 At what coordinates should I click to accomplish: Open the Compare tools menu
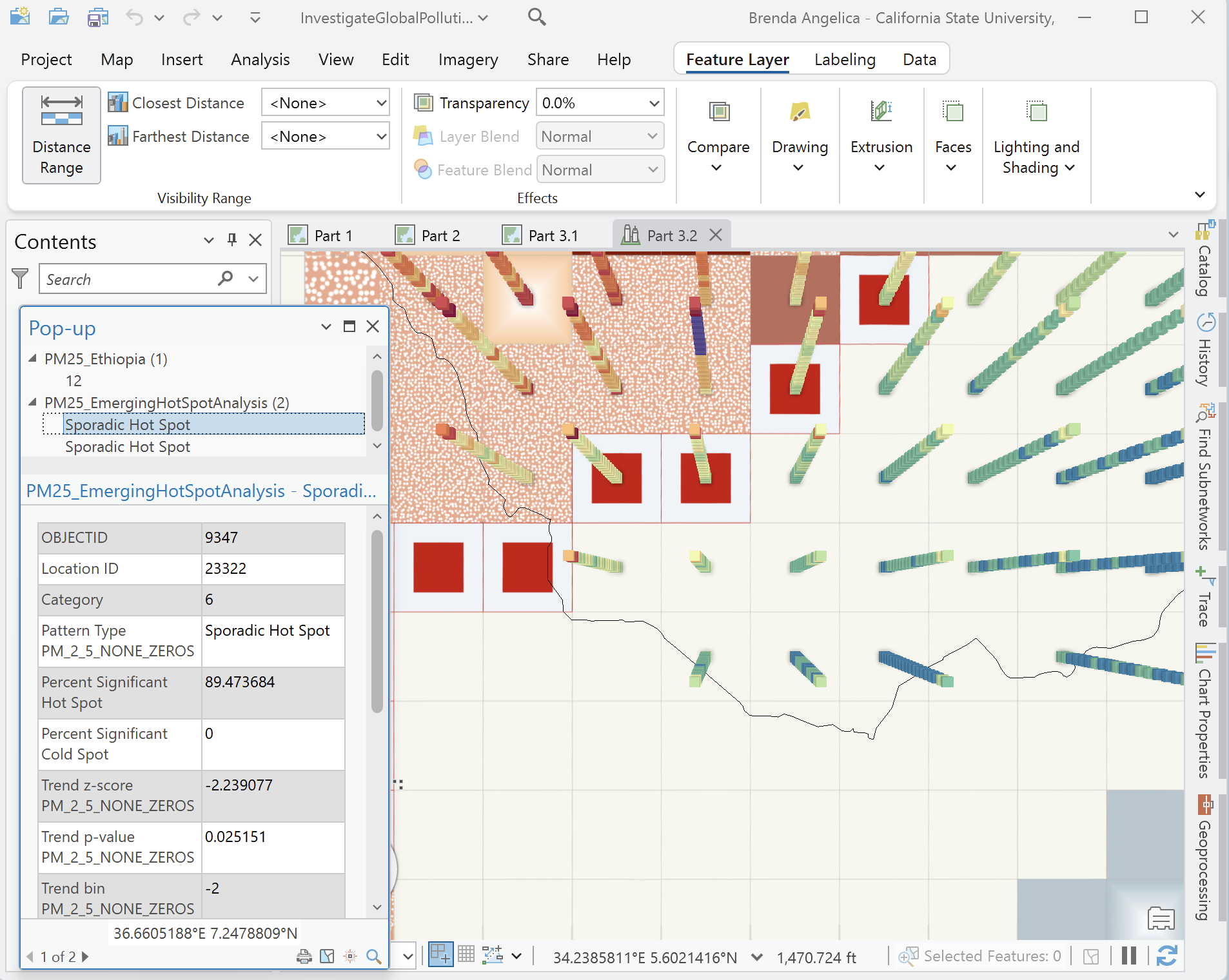(718, 137)
